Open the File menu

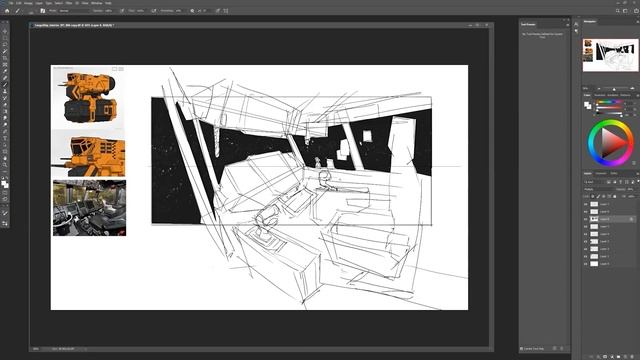click(11, 3)
